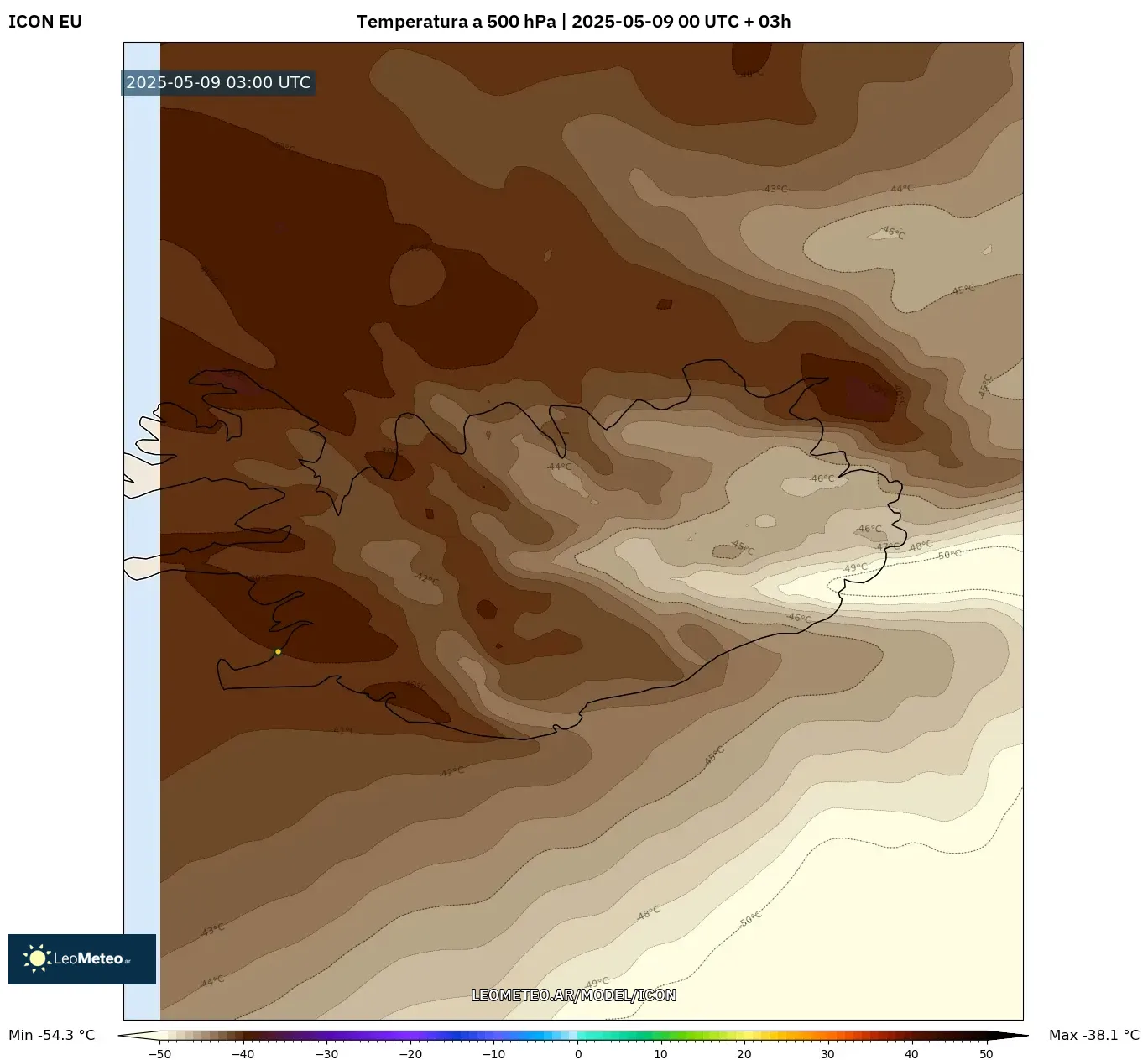Click the "2025-05-09 03:00 UTC" timestamp box
The height and width of the screenshot is (1060, 1148).
(218, 82)
